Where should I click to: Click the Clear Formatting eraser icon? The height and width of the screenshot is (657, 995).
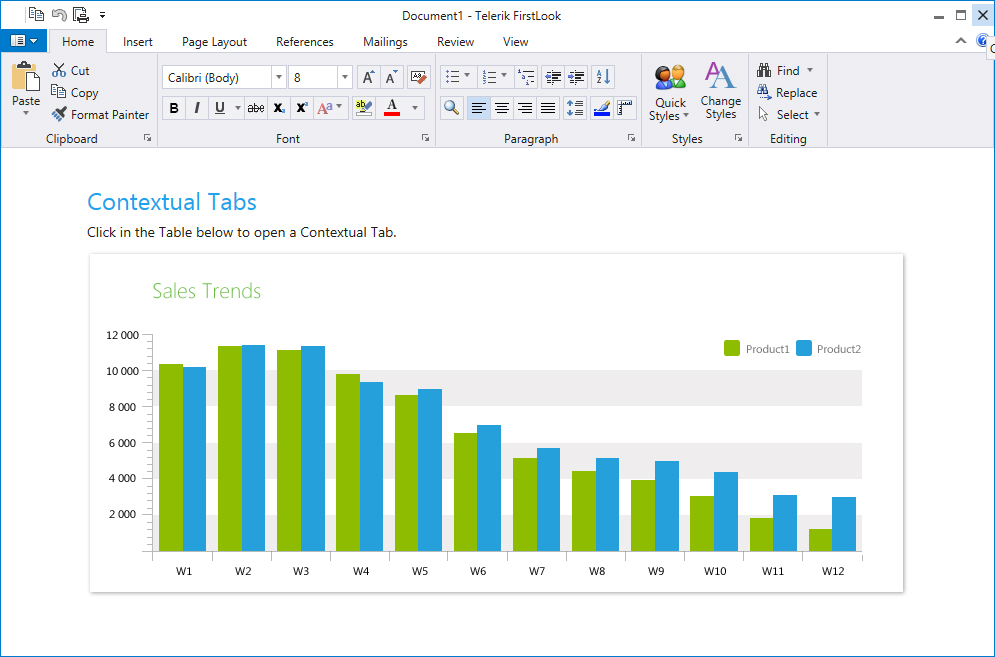pyautogui.click(x=418, y=77)
